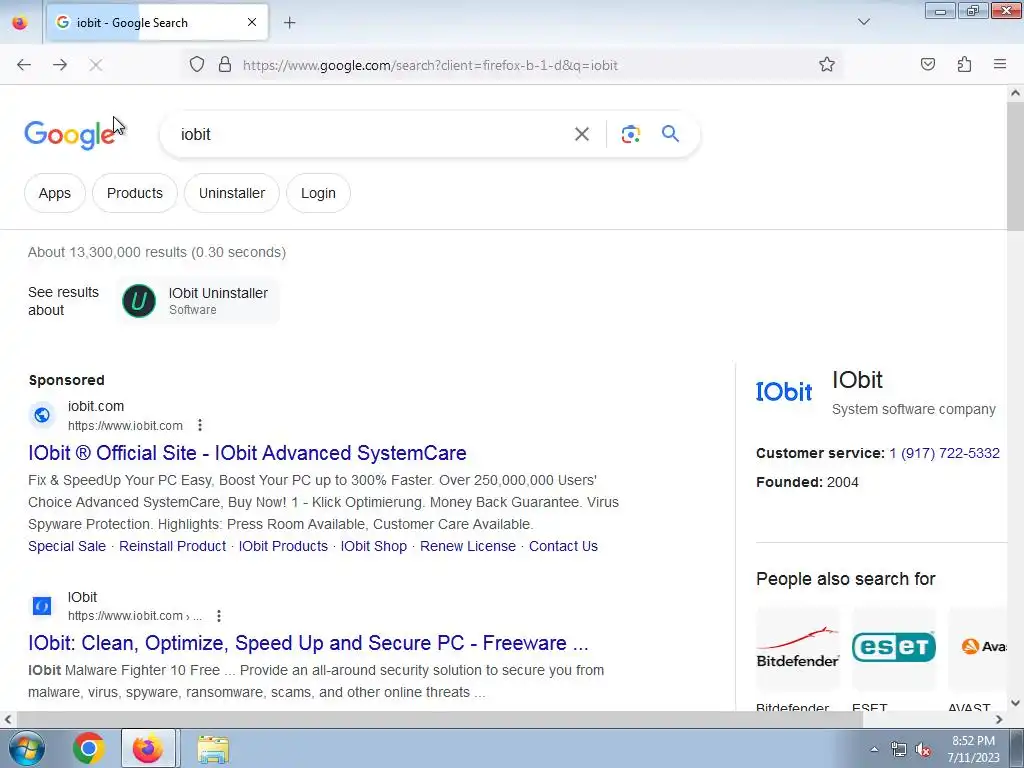Click the Special Sale sitelink

[x=67, y=546]
